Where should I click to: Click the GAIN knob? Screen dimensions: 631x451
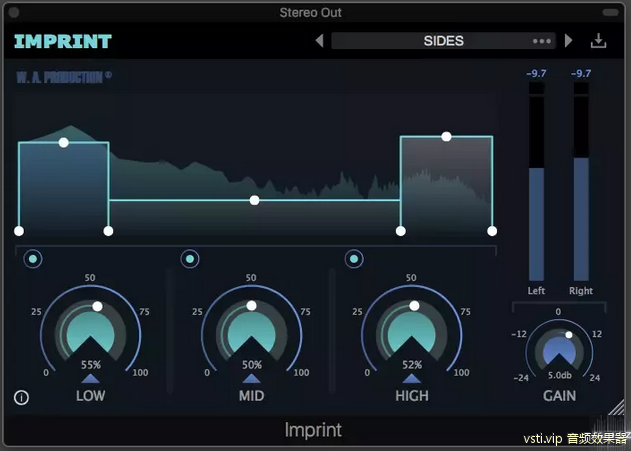(559, 351)
